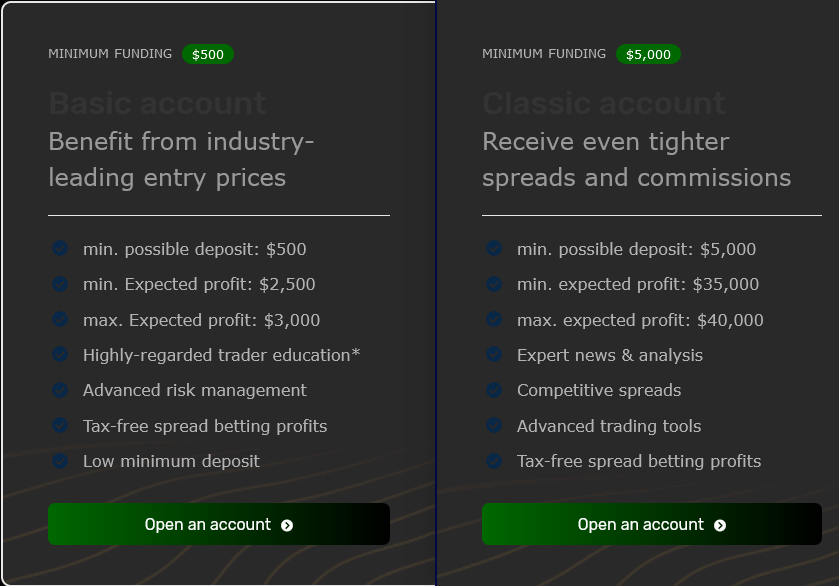Click arrow icon in Basic account's Open button

287,526
